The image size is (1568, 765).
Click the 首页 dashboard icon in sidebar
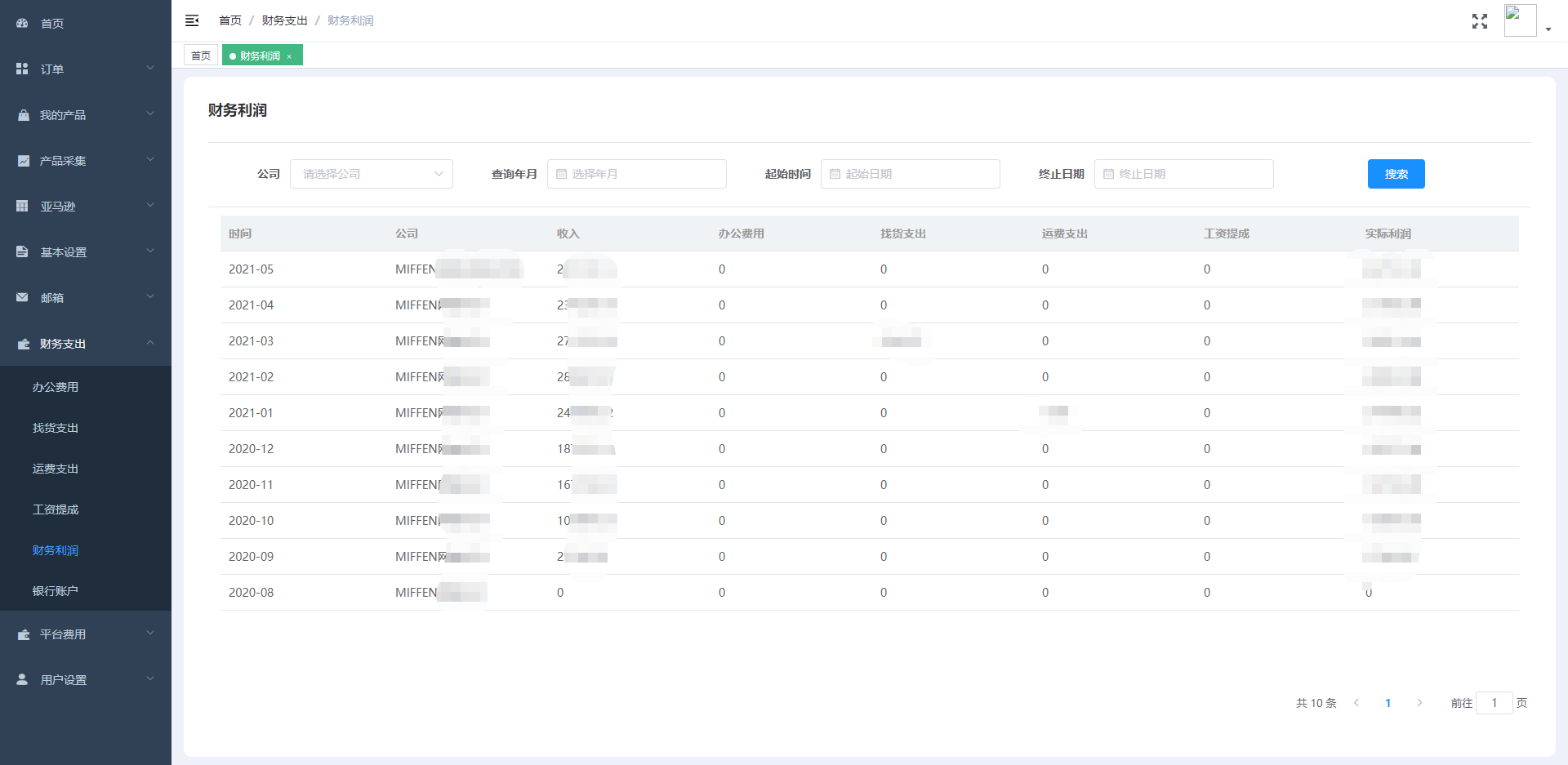[22, 24]
